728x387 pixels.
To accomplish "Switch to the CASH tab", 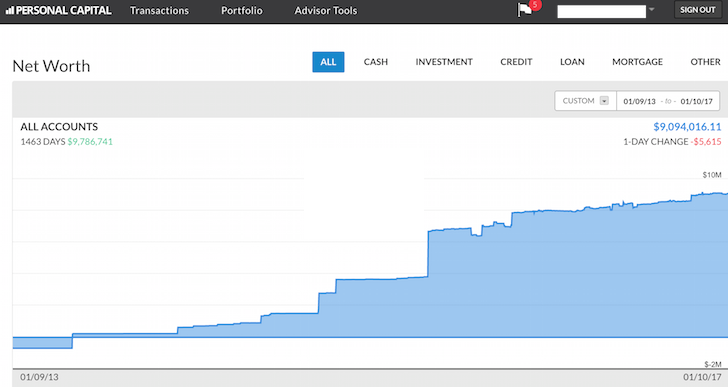I will pyautogui.click(x=376, y=62).
